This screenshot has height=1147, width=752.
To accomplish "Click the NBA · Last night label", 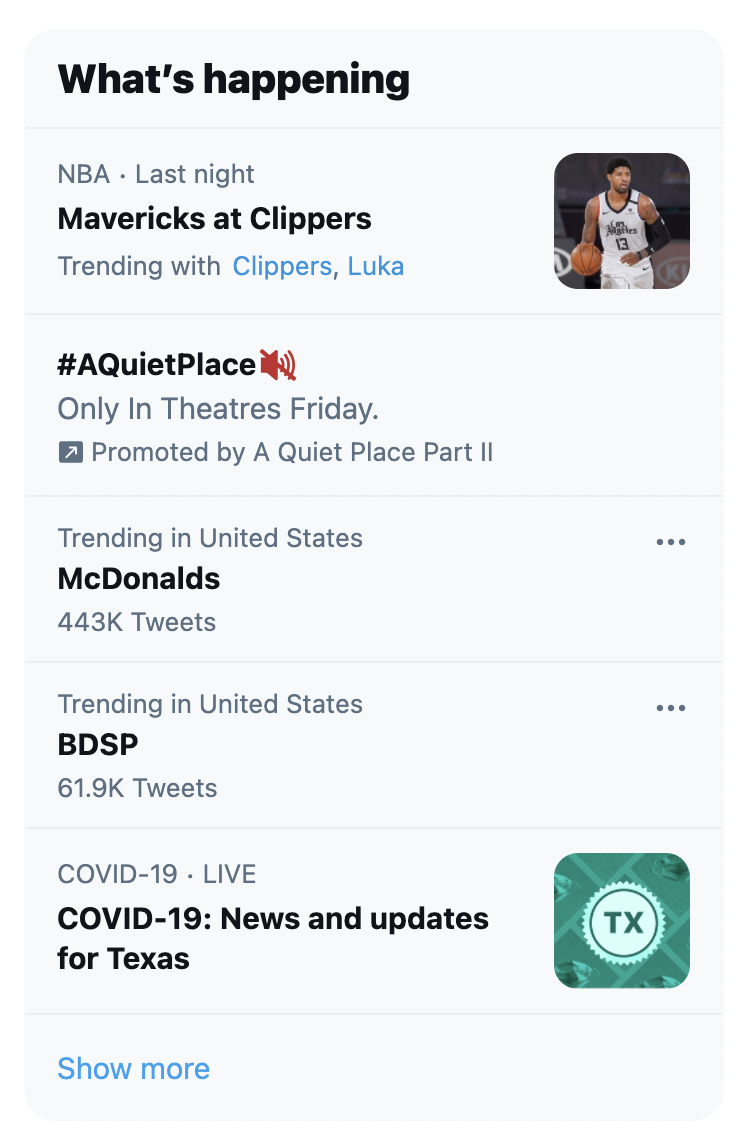I will tap(156, 174).
